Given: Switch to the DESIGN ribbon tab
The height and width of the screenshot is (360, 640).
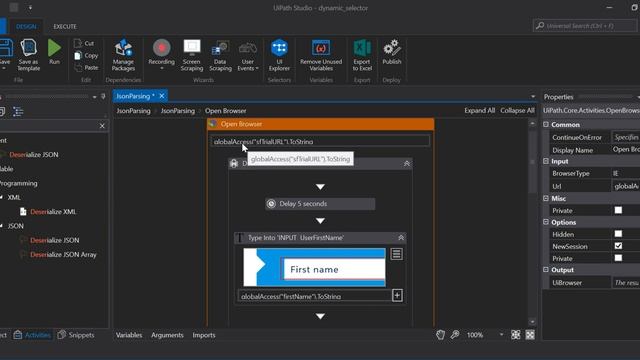Looking at the screenshot, I should pyautogui.click(x=26, y=27).
